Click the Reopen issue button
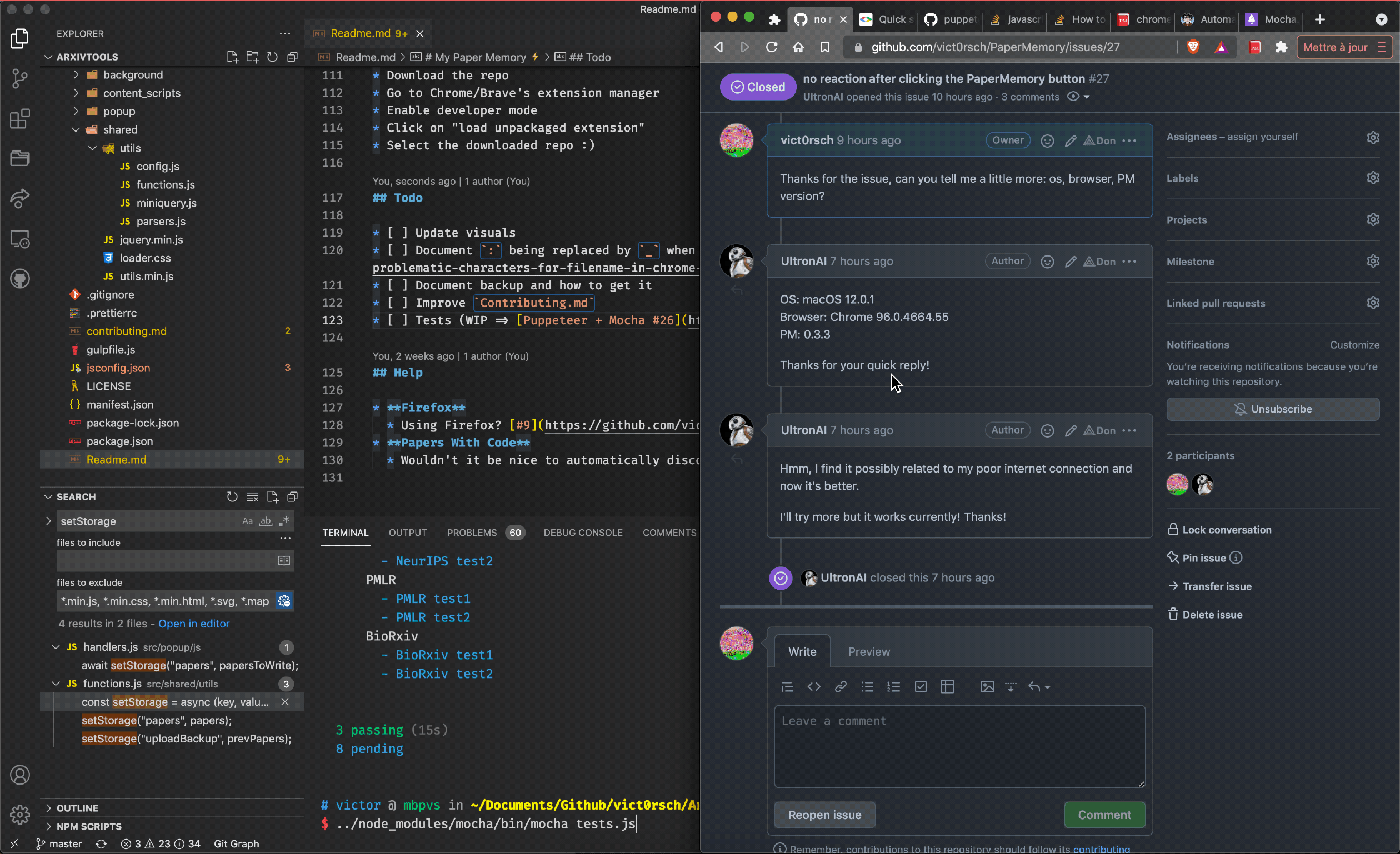 pyautogui.click(x=824, y=815)
